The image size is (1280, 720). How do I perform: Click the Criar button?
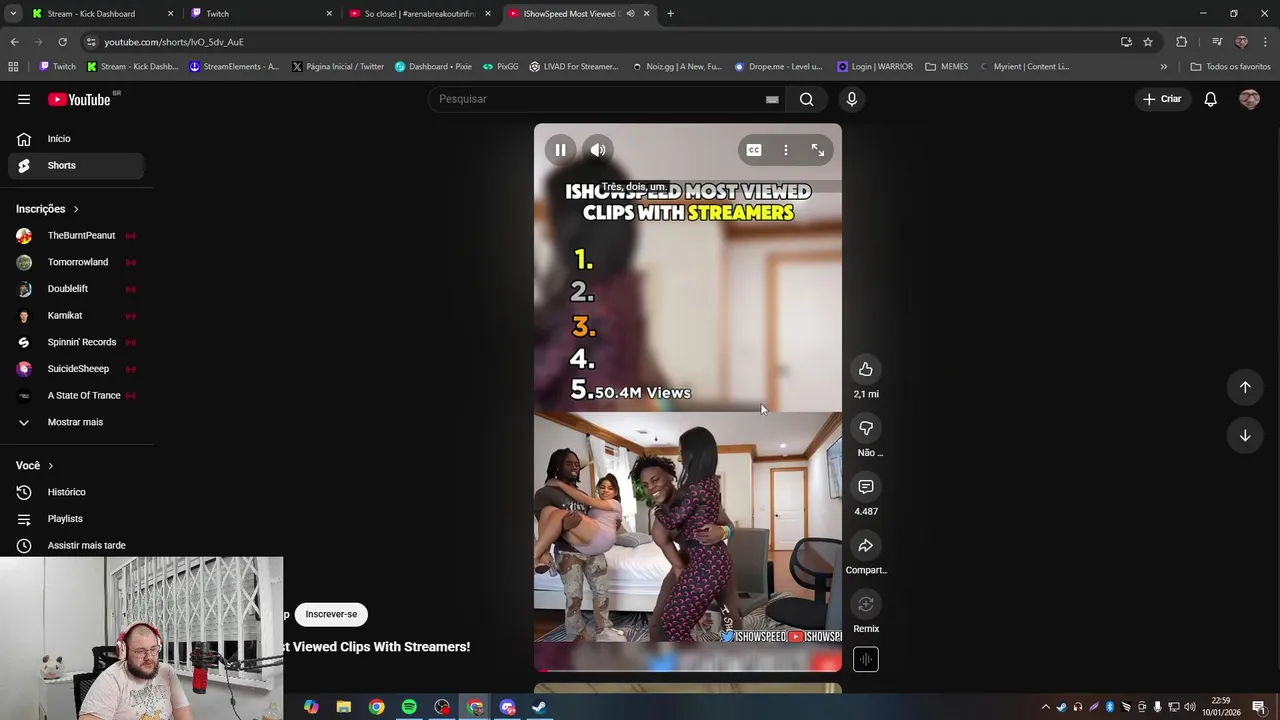coord(1162,99)
